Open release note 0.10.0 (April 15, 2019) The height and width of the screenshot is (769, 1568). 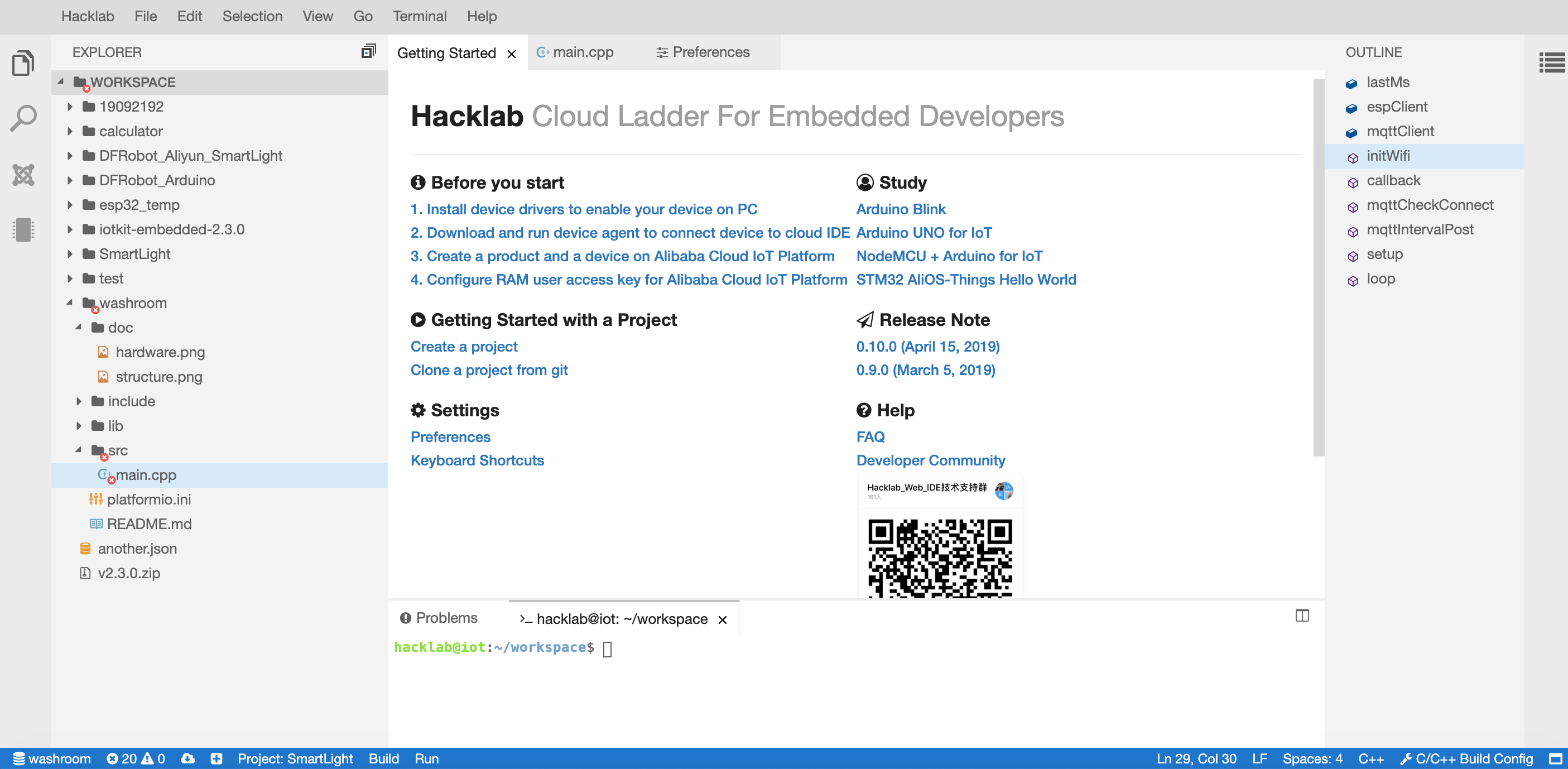pos(927,347)
